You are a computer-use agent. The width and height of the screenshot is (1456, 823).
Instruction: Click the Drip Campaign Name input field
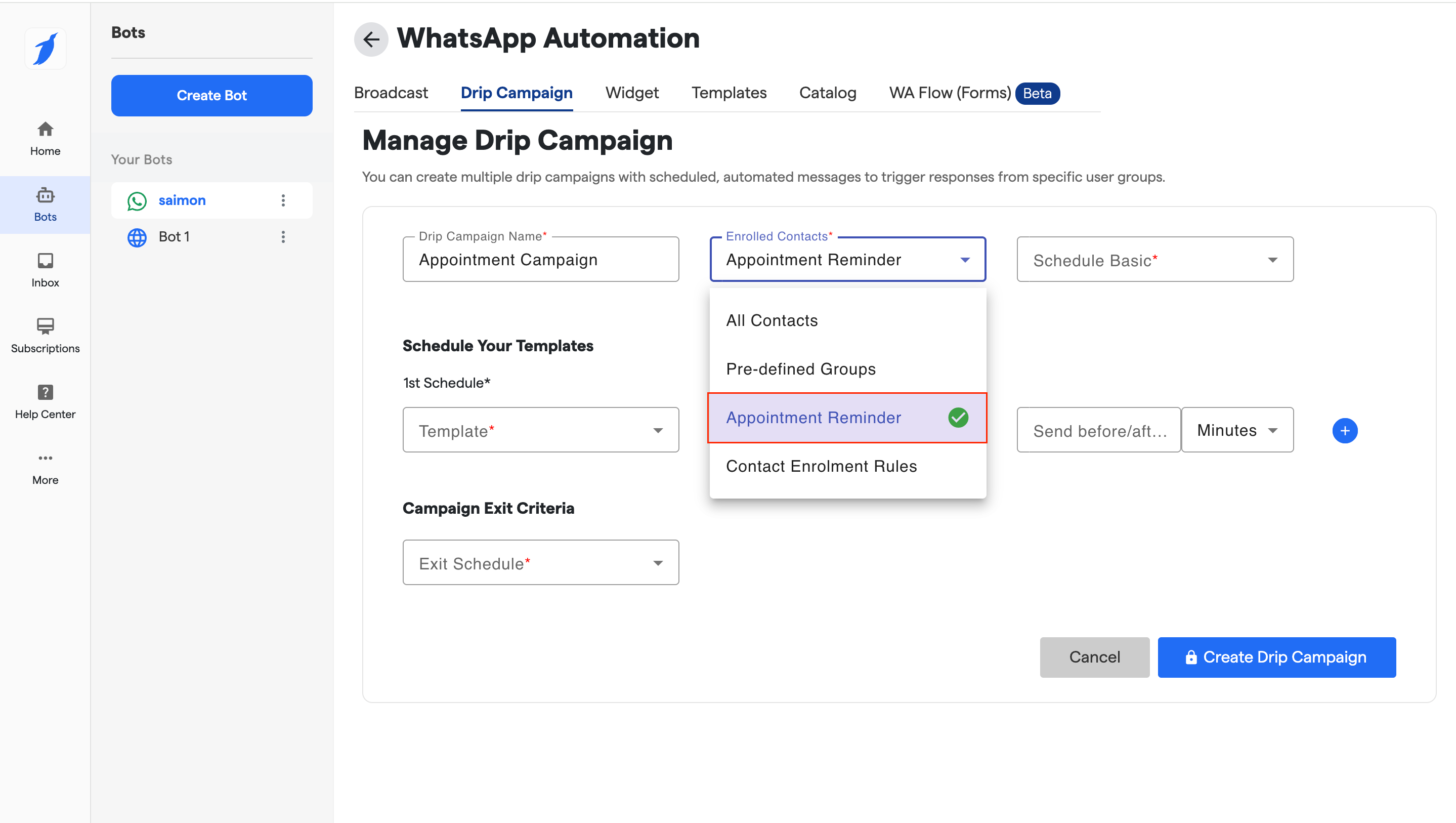click(x=540, y=260)
